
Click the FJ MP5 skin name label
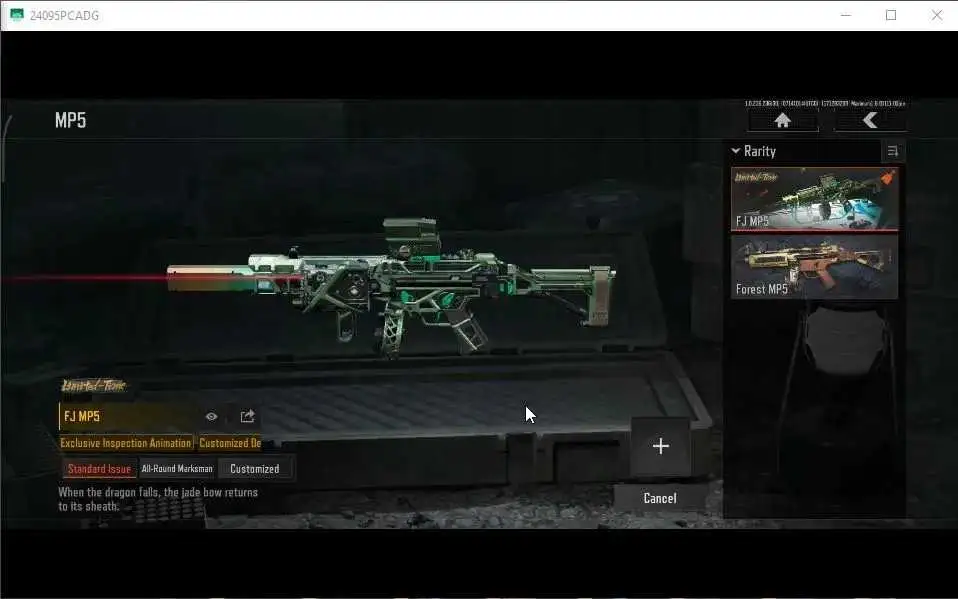[82, 416]
